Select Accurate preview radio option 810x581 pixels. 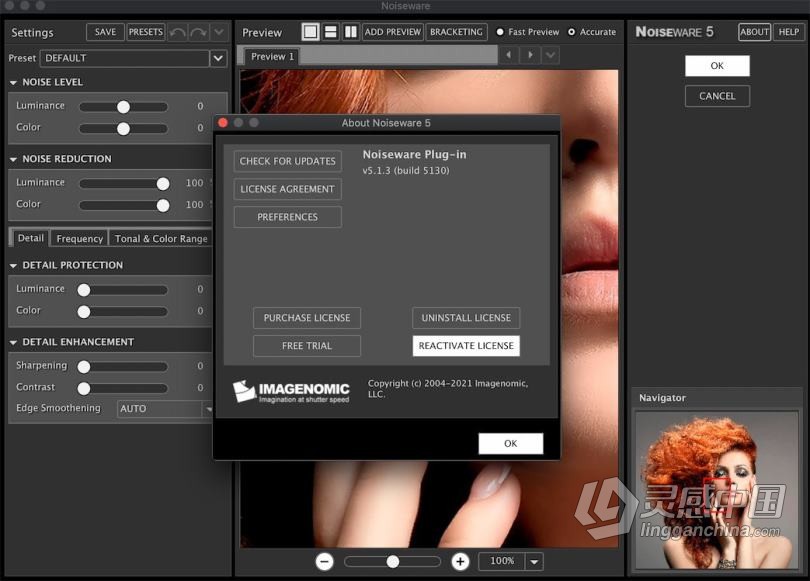click(571, 32)
